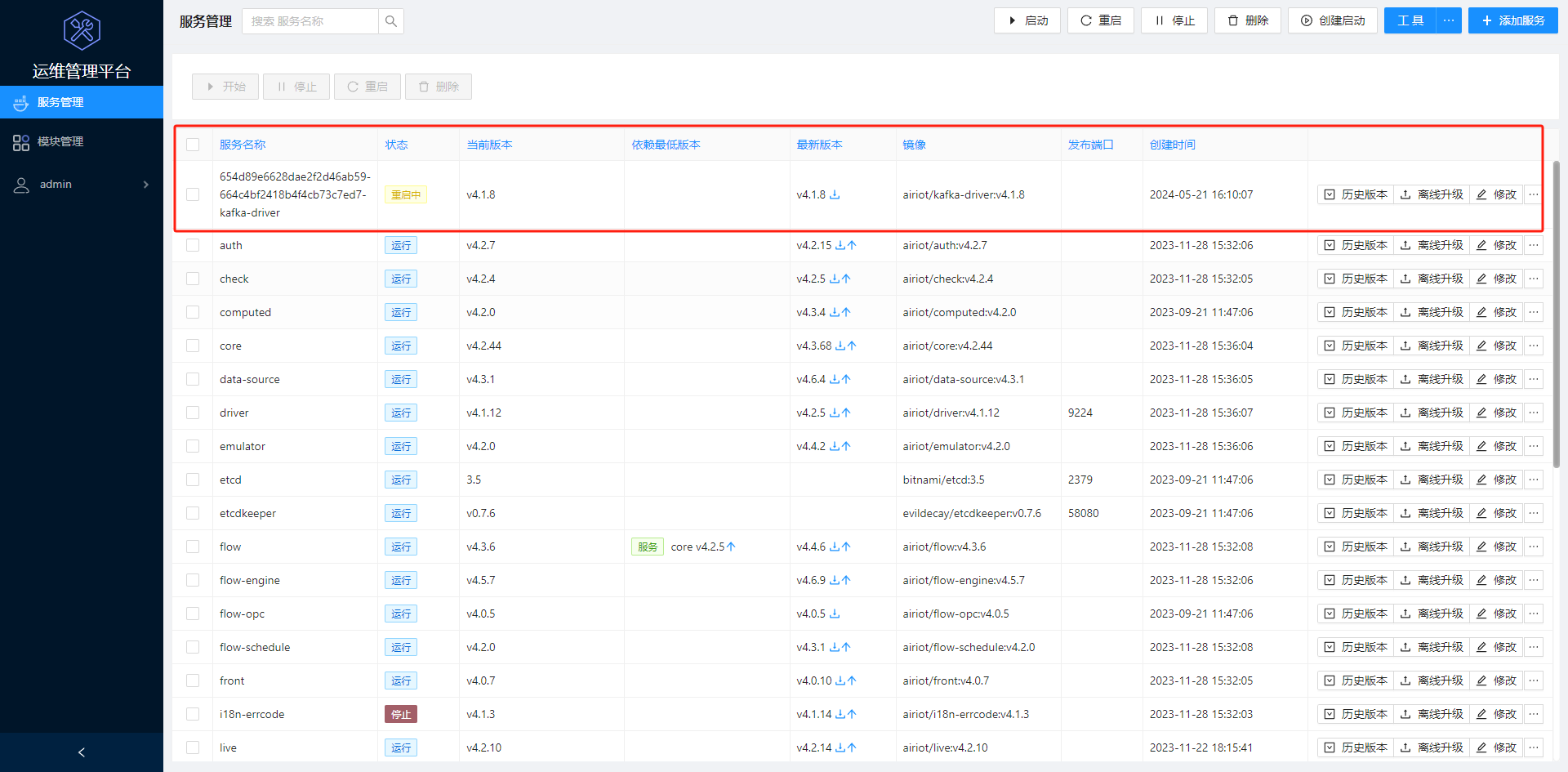Viewport: 1568px width, 772px height.
Task: Open 历史版本 for kafka-driver
Action: [1356, 194]
